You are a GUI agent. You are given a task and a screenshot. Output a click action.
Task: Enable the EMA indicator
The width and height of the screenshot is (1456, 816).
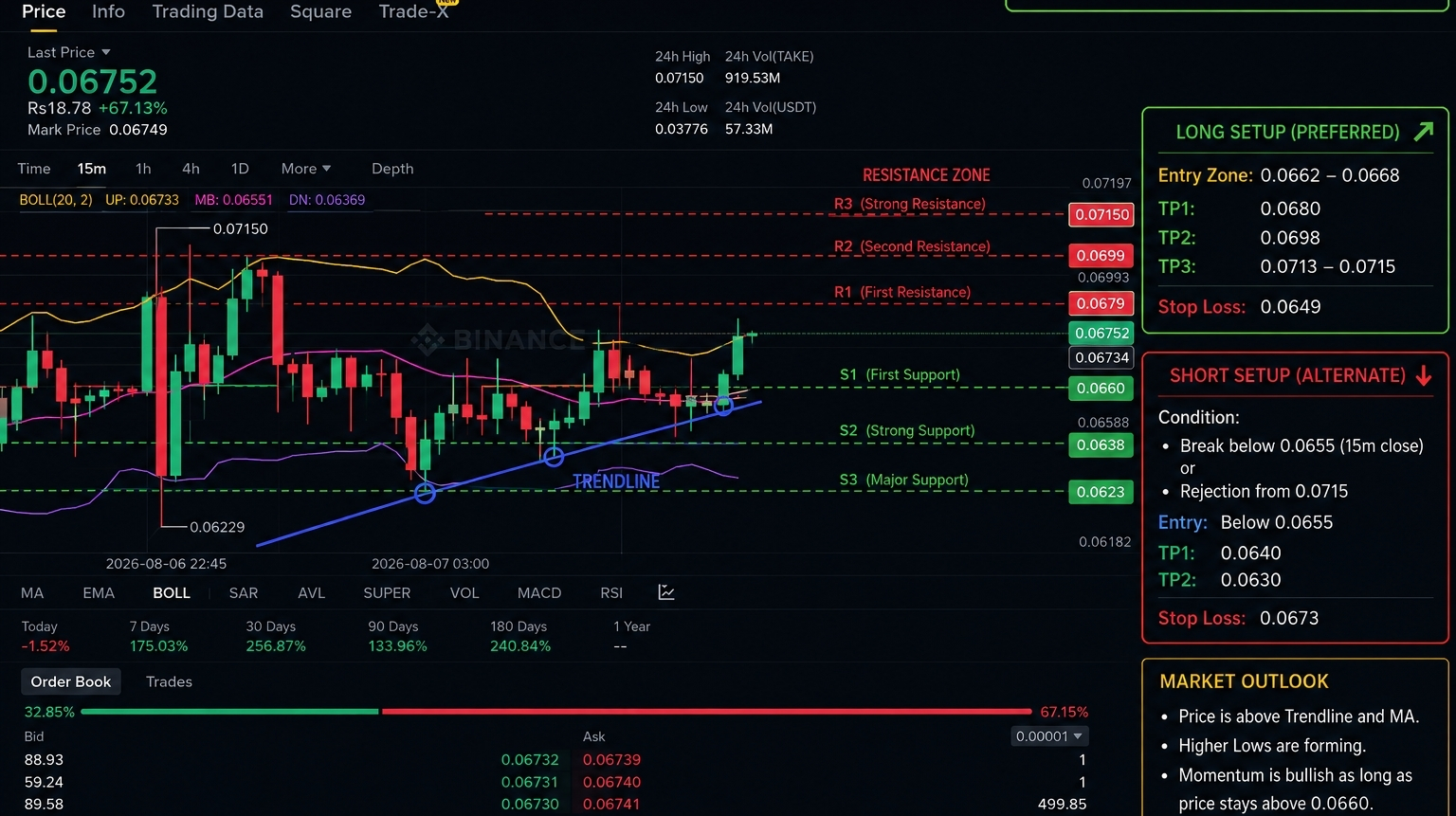tap(99, 593)
